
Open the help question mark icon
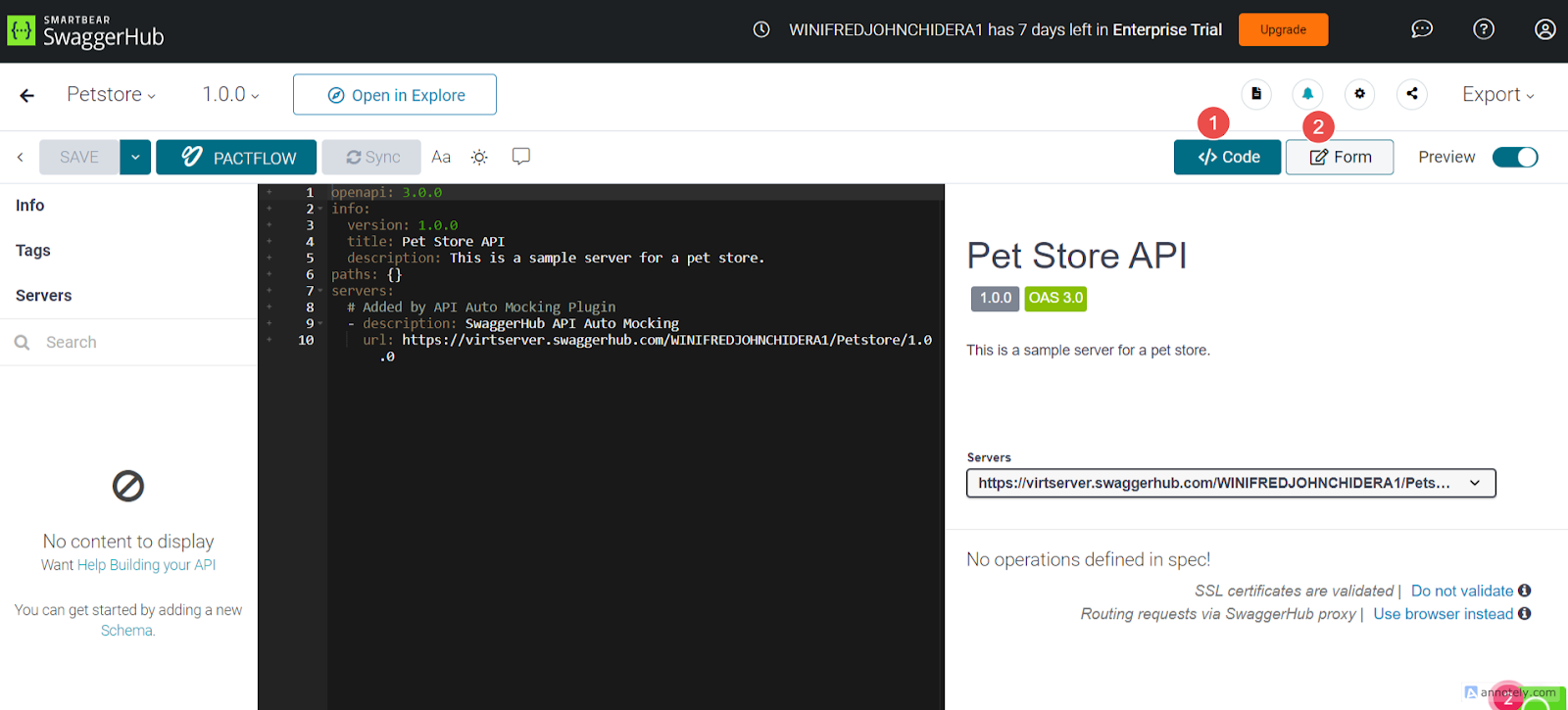pos(1484,29)
